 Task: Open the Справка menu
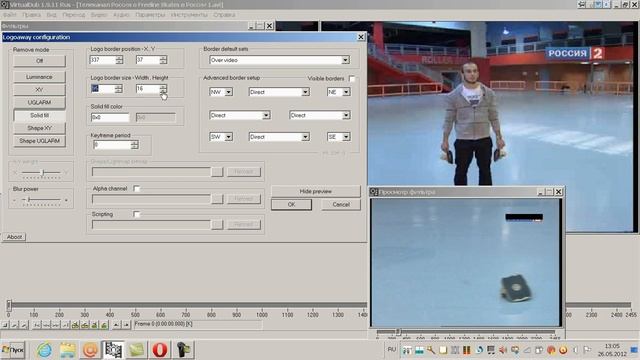pos(224,15)
